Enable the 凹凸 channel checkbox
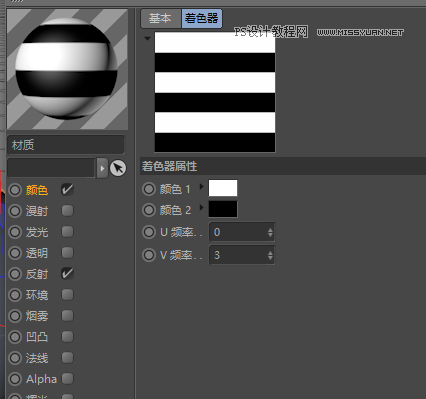This screenshot has height=399, width=426. (x=67, y=337)
